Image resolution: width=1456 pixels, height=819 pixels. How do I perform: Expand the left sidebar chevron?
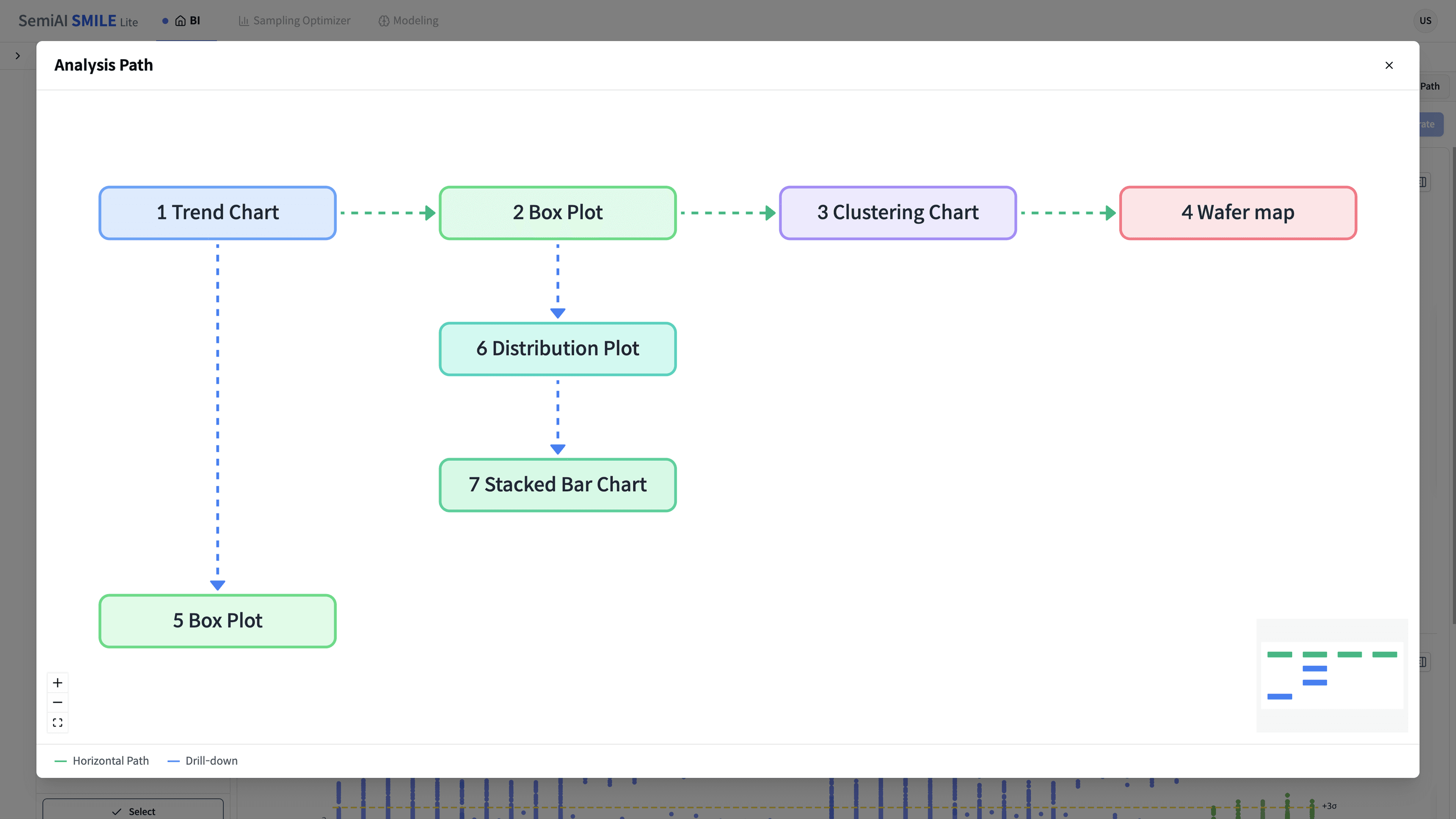click(x=17, y=56)
